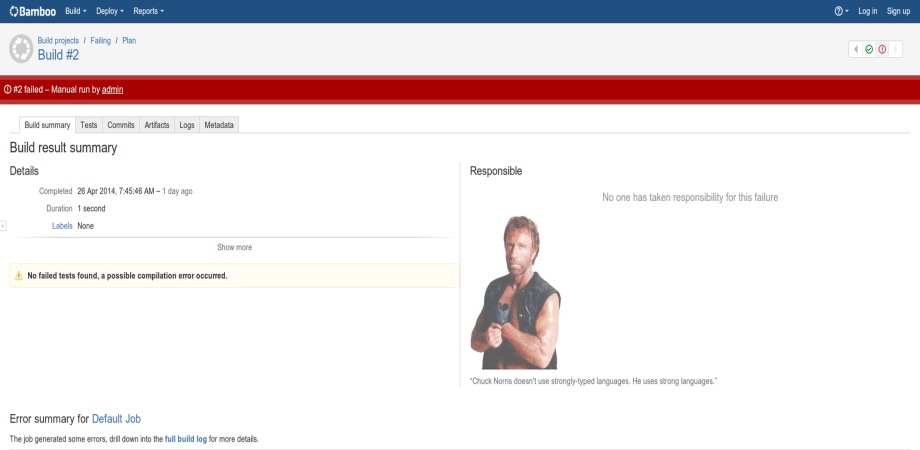Viewport: 920px width, 450px height.
Task: Click the plan avatar icon beside Build #2
Action: tap(21, 48)
